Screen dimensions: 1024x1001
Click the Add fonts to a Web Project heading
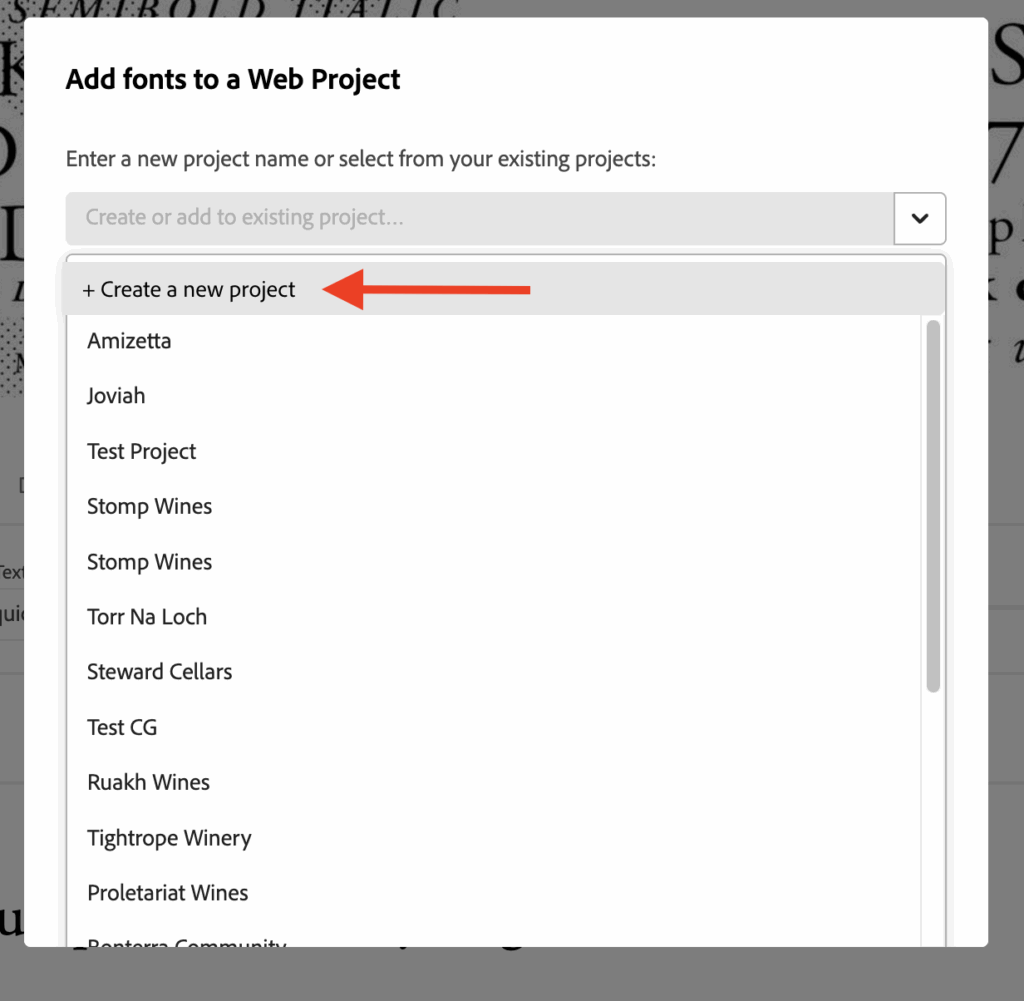tap(232, 79)
